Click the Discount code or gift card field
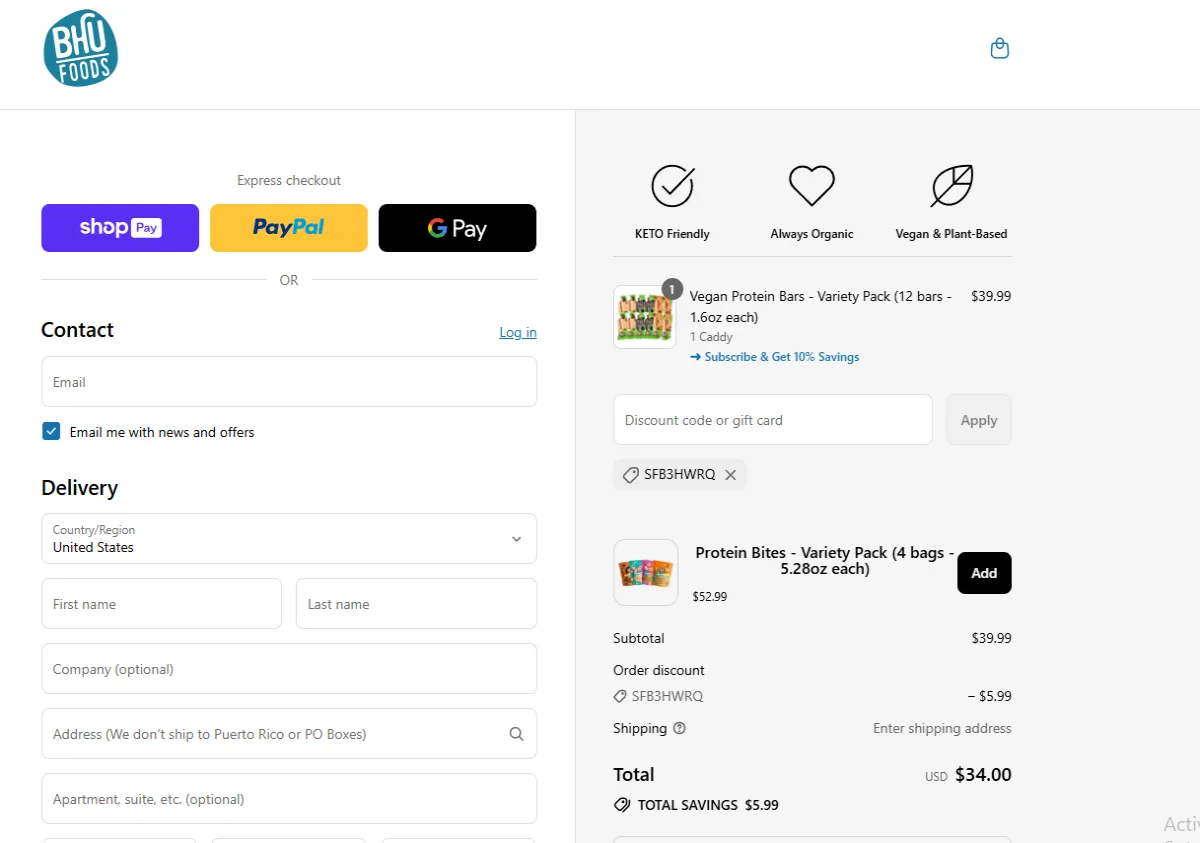 click(x=772, y=420)
